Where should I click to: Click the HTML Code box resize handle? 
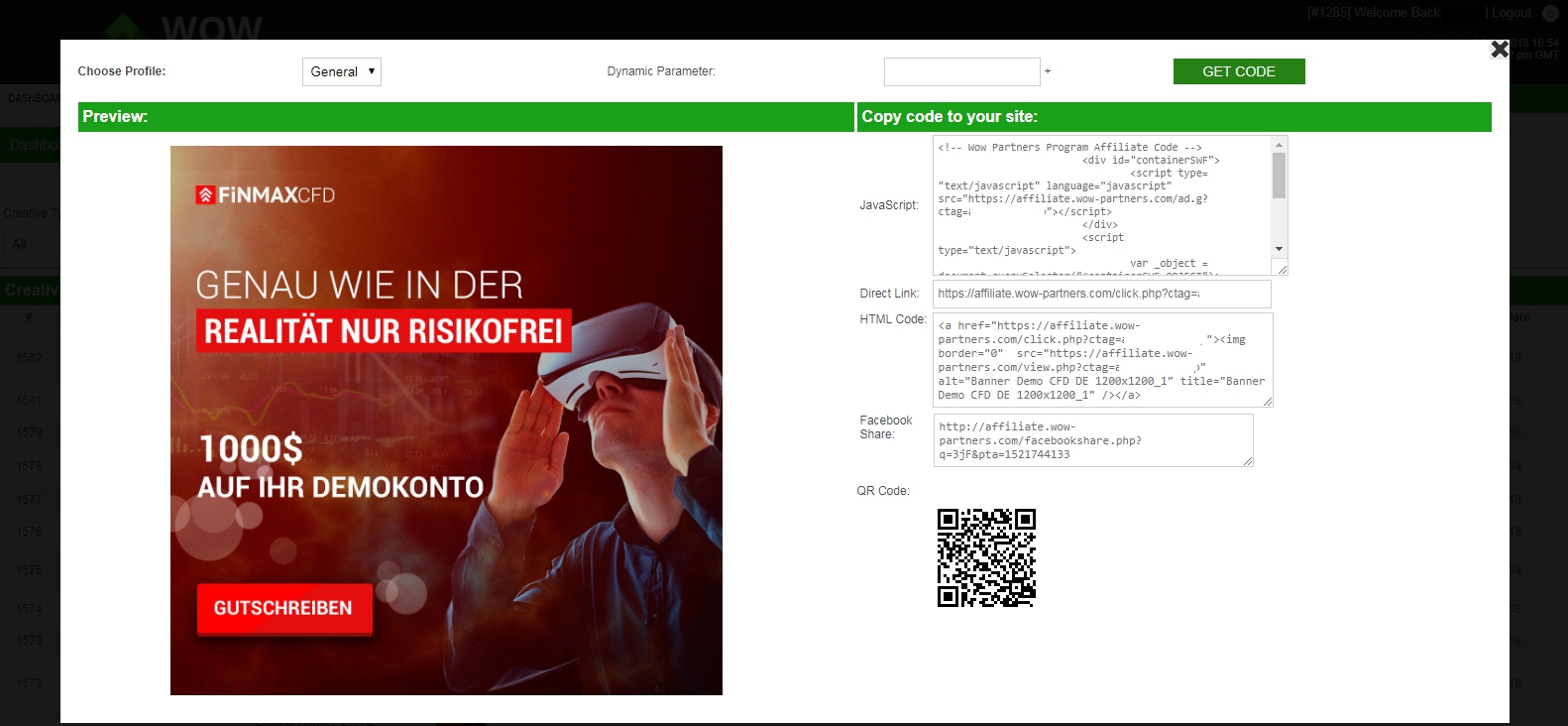[1267, 401]
